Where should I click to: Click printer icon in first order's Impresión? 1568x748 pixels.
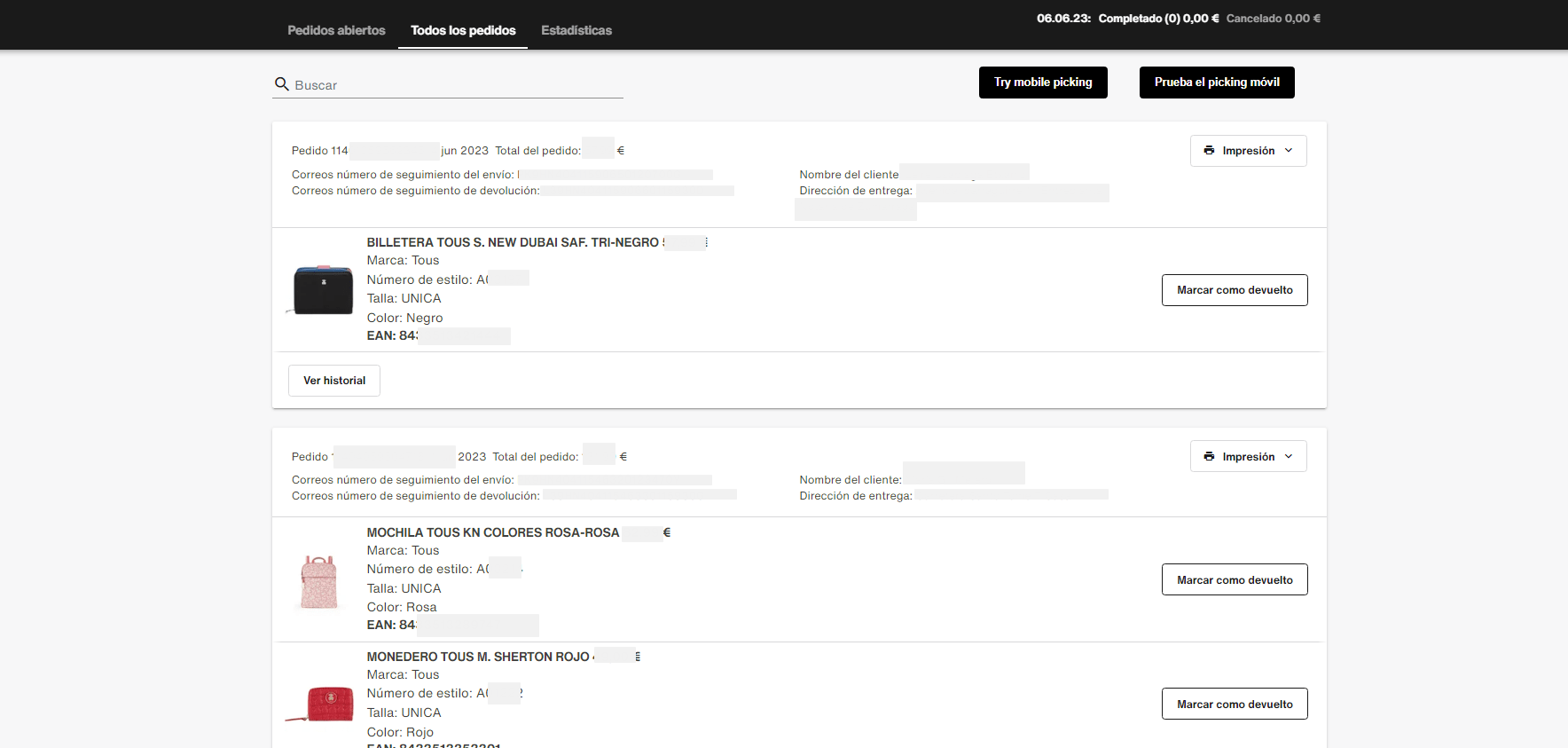pyautogui.click(x=1209, y=151)
